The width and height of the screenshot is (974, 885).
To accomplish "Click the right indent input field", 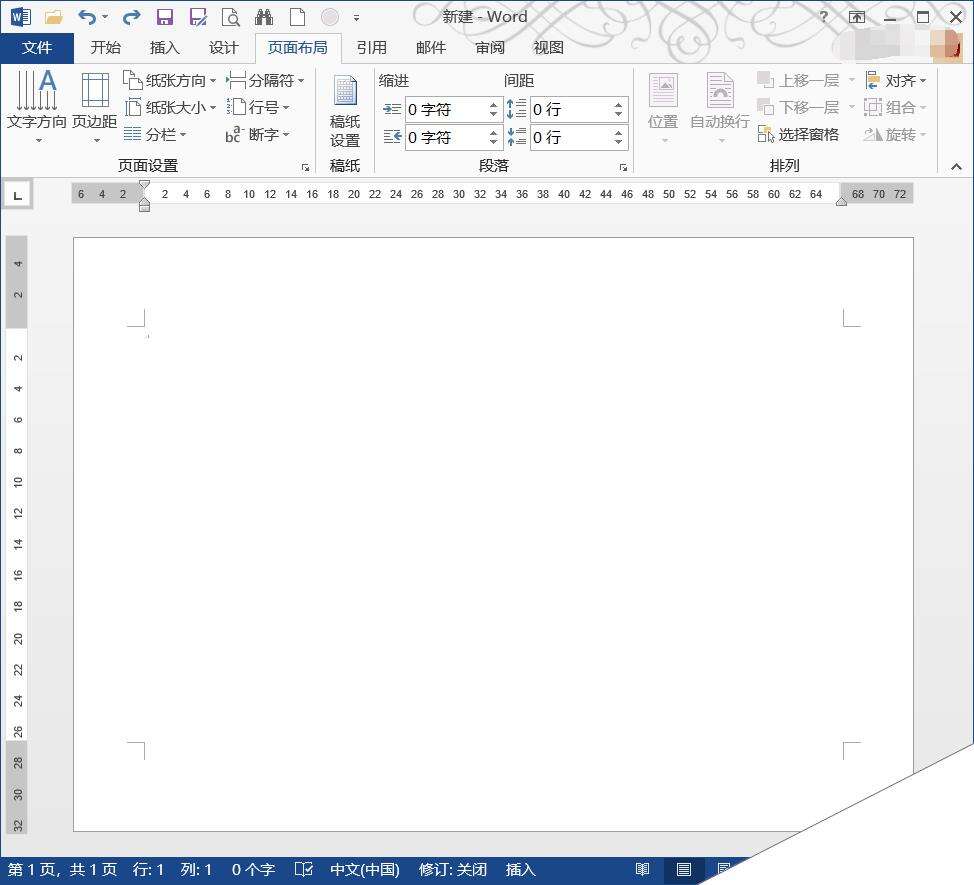I will (x=446, y=137).
